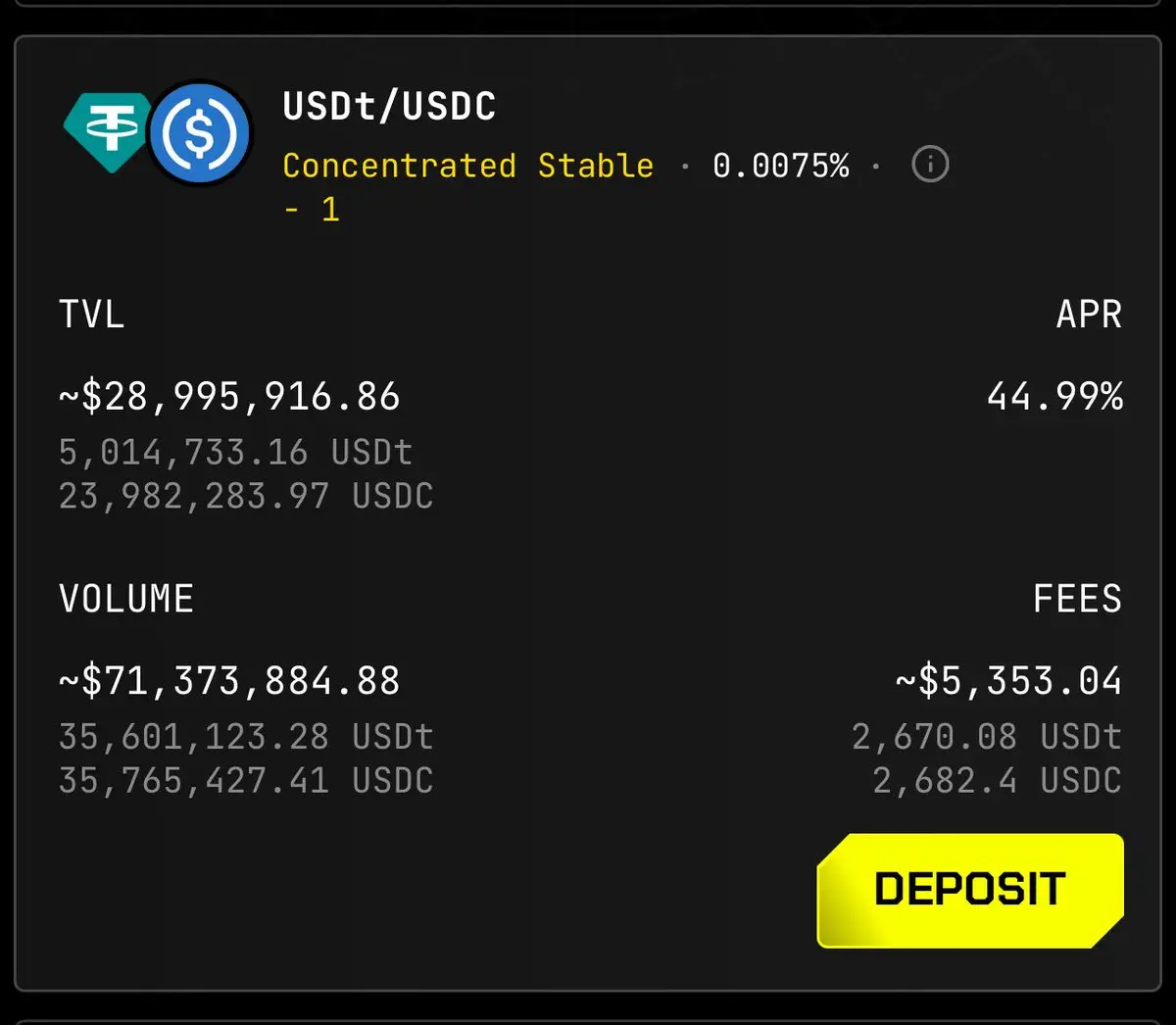This screenshot has width=1176, height=1025.
Task: Click the Concentrated Stable pool type label
Action: (x=467, y=166)
